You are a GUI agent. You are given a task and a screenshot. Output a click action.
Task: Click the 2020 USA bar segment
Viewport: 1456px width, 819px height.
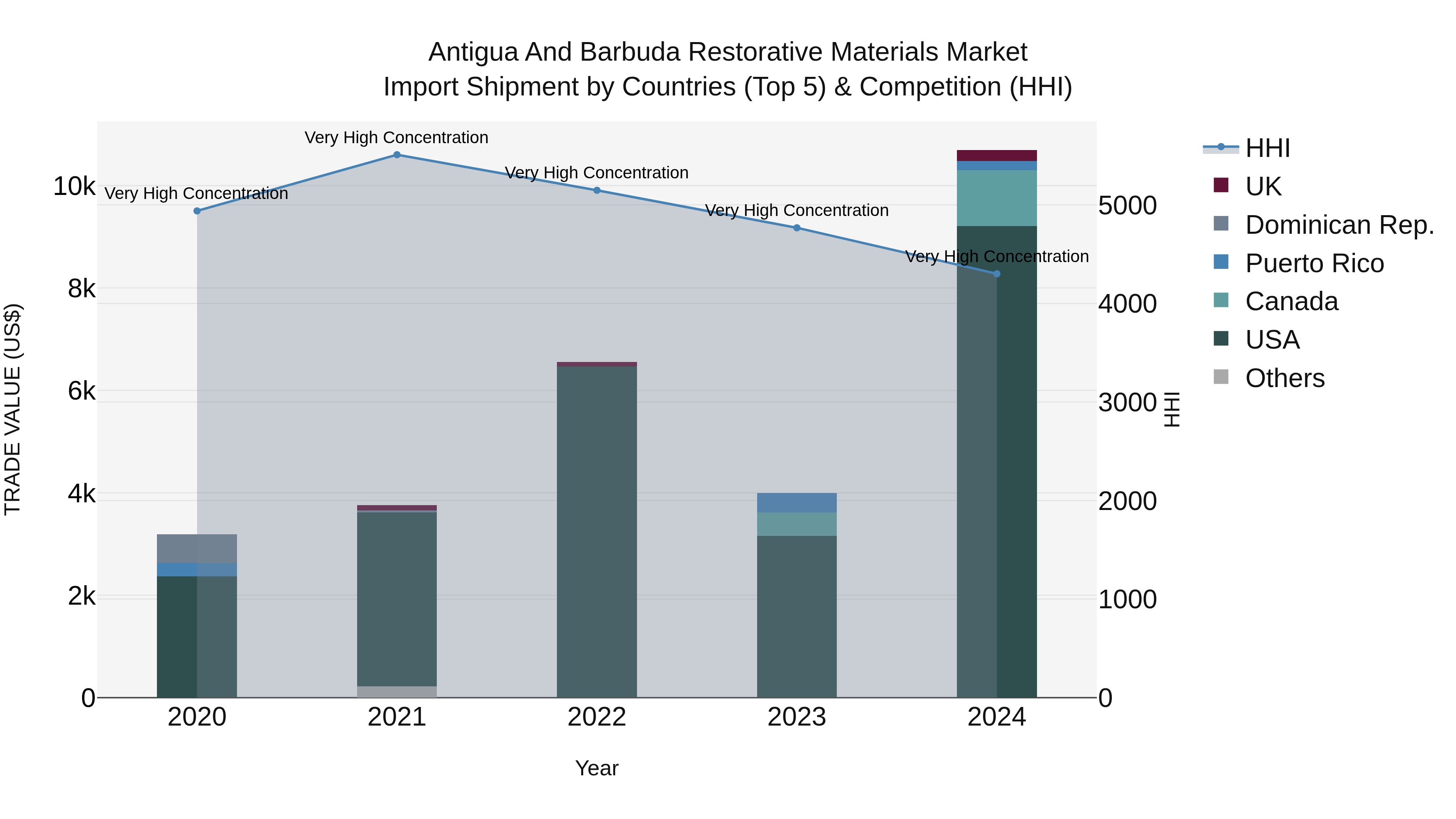pos(197,637)
